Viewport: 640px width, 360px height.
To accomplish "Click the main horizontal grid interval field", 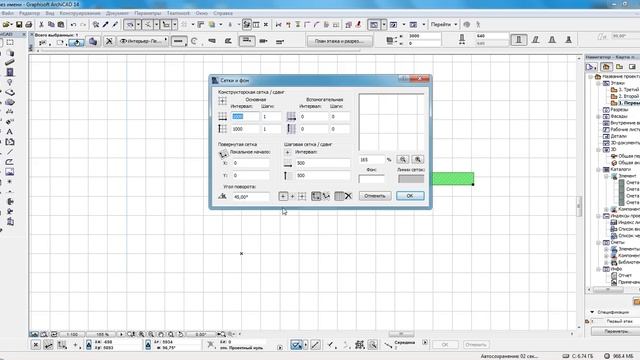I will point(245,116).
